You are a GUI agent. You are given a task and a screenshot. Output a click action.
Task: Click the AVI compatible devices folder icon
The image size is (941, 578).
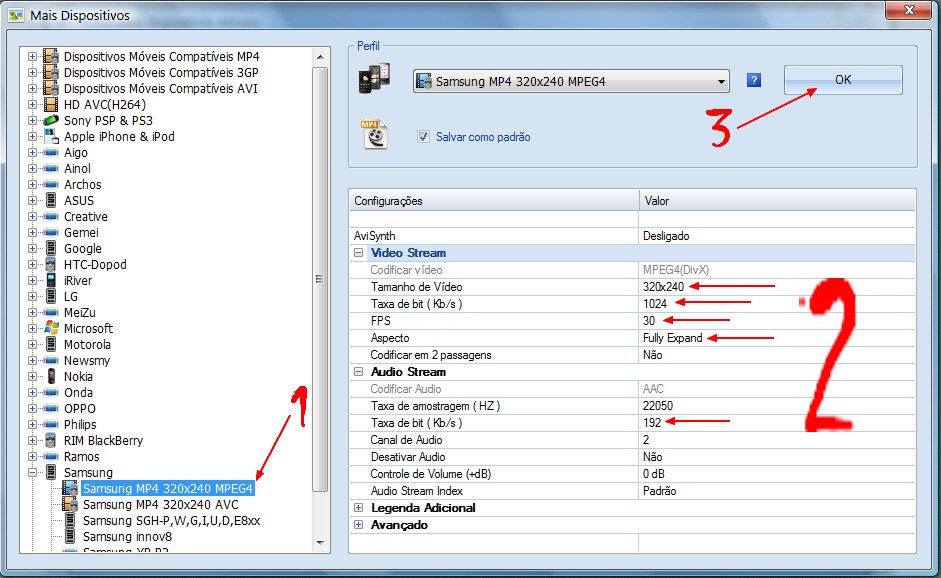(51, 89)
